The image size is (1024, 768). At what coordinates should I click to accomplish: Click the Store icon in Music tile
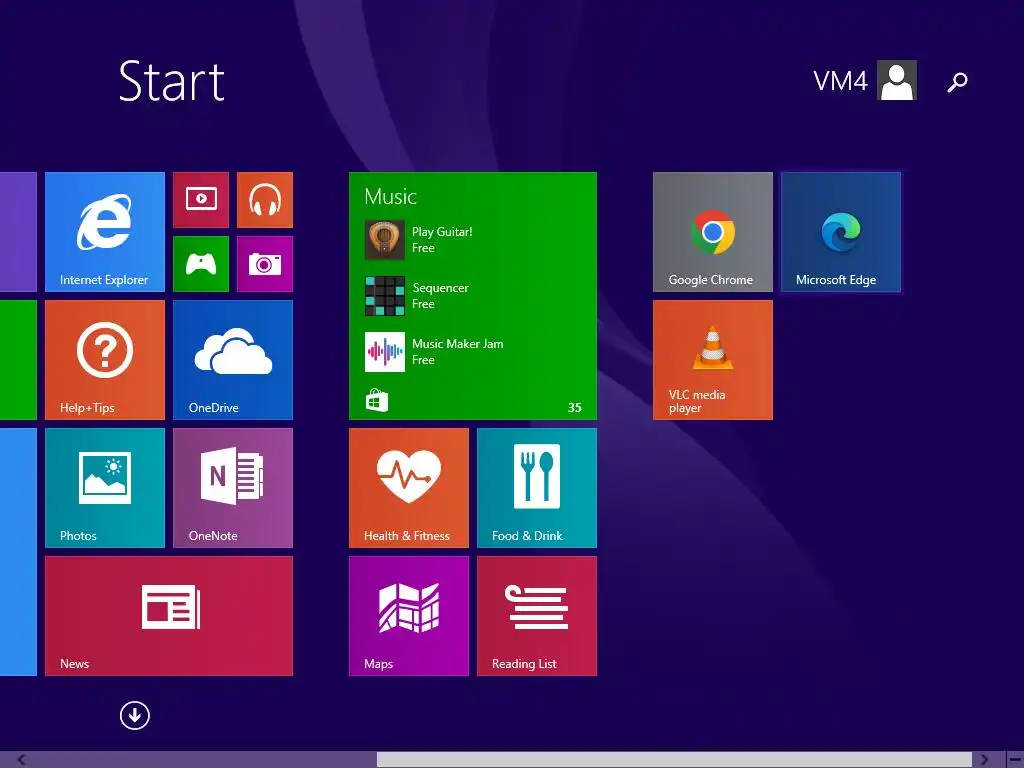377,400
